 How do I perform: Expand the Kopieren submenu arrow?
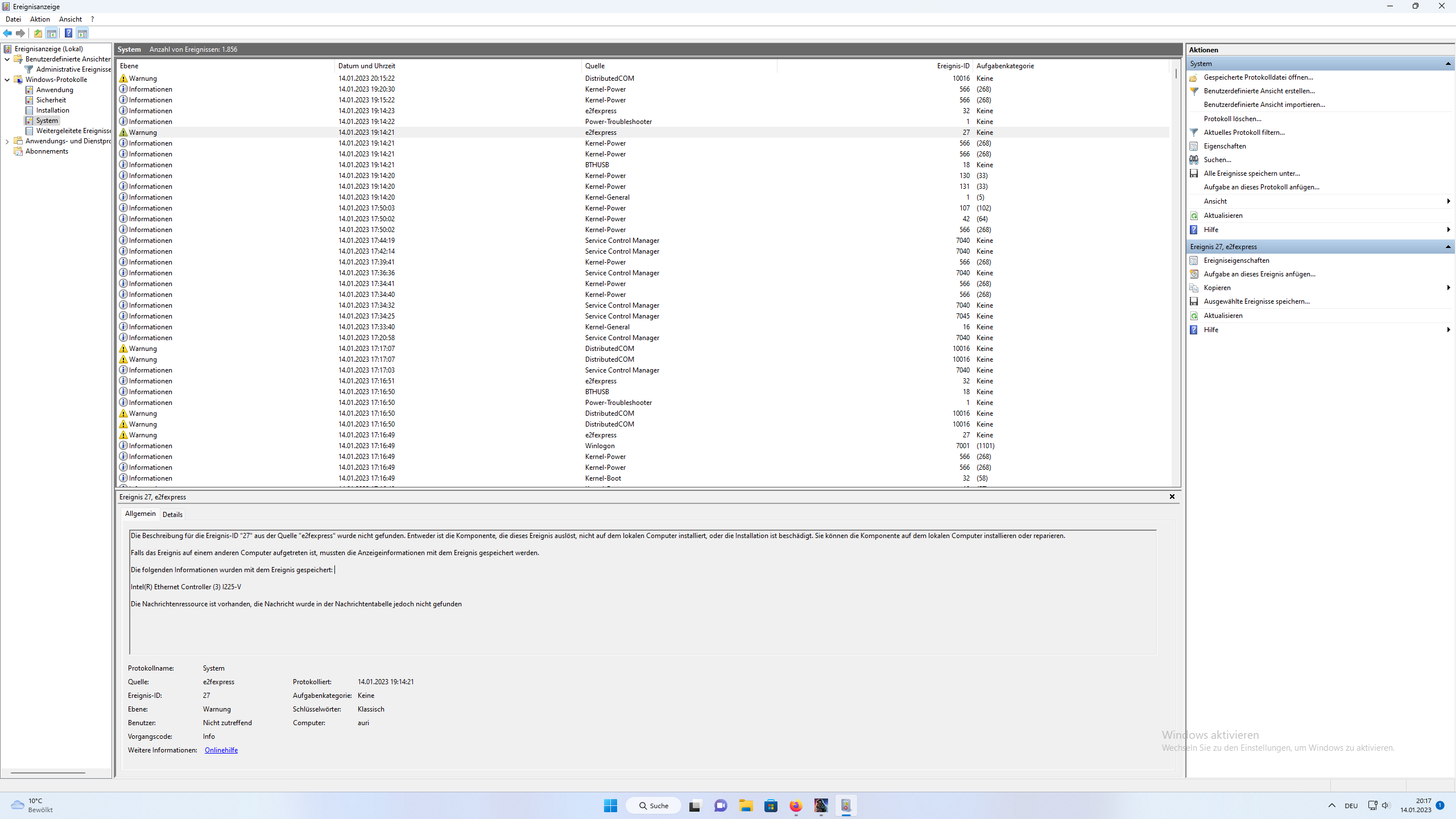click(x=1447, y=288)
